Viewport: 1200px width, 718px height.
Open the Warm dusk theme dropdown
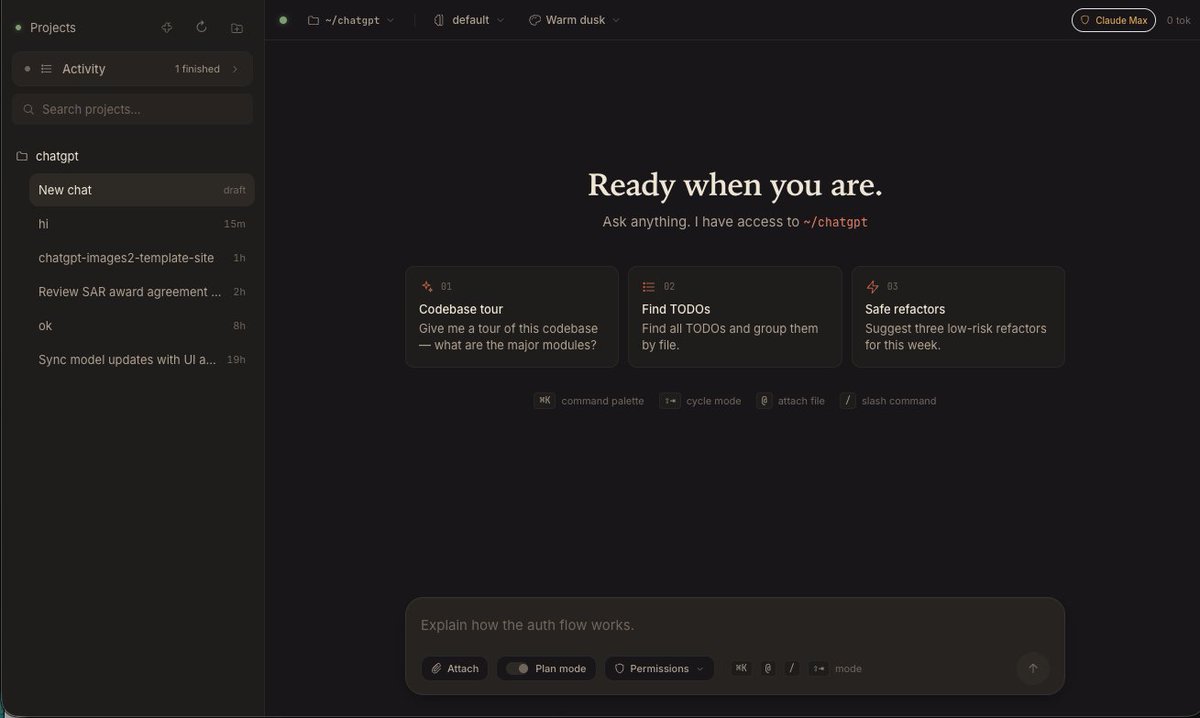click(574, 20)
